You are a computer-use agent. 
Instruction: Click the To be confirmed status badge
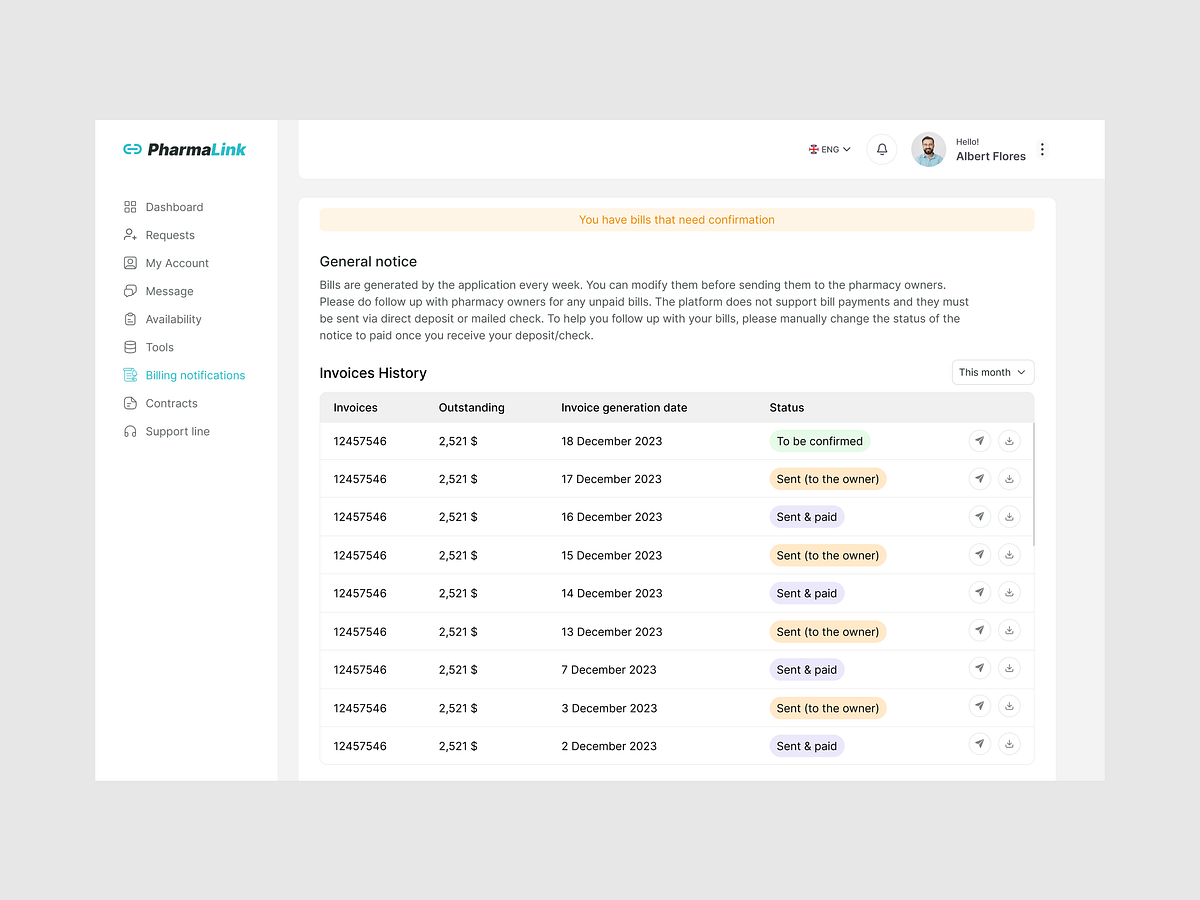[x=820, y=441]
